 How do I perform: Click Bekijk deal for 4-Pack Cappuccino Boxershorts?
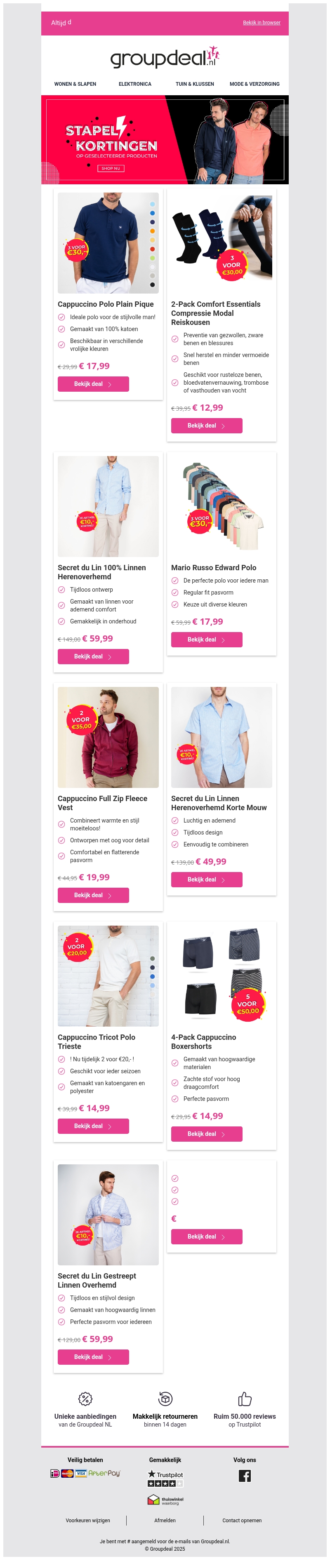206,1134
